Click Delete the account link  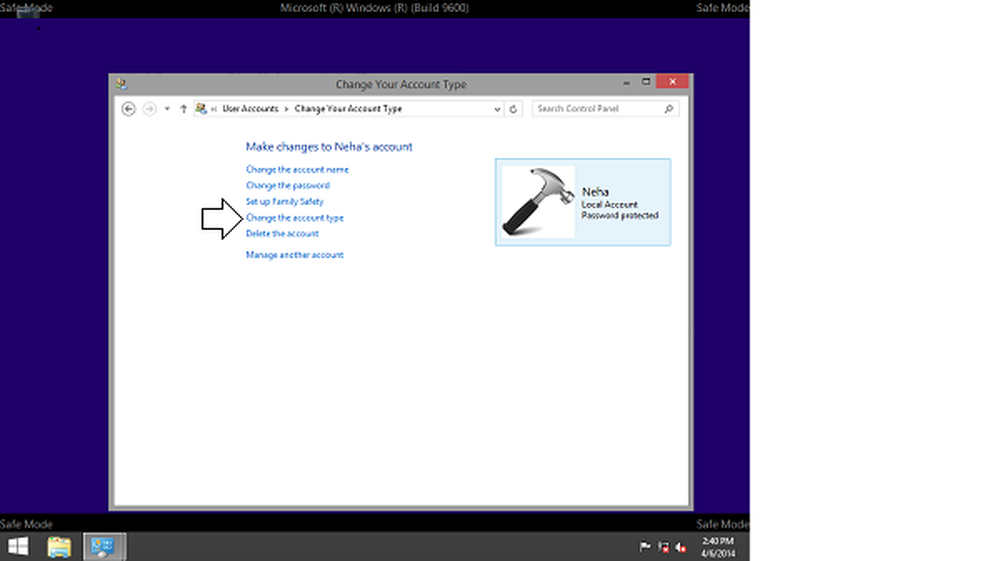282,234
